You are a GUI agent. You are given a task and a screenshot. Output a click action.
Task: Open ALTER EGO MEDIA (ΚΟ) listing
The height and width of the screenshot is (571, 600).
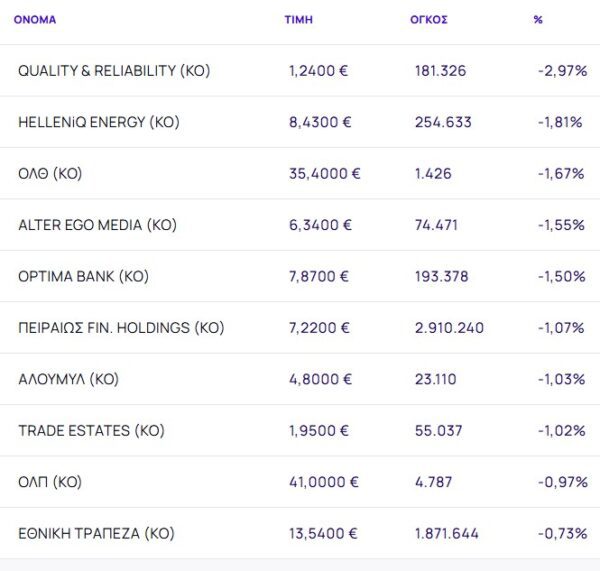pyautogui.click(x=97, y=225)
